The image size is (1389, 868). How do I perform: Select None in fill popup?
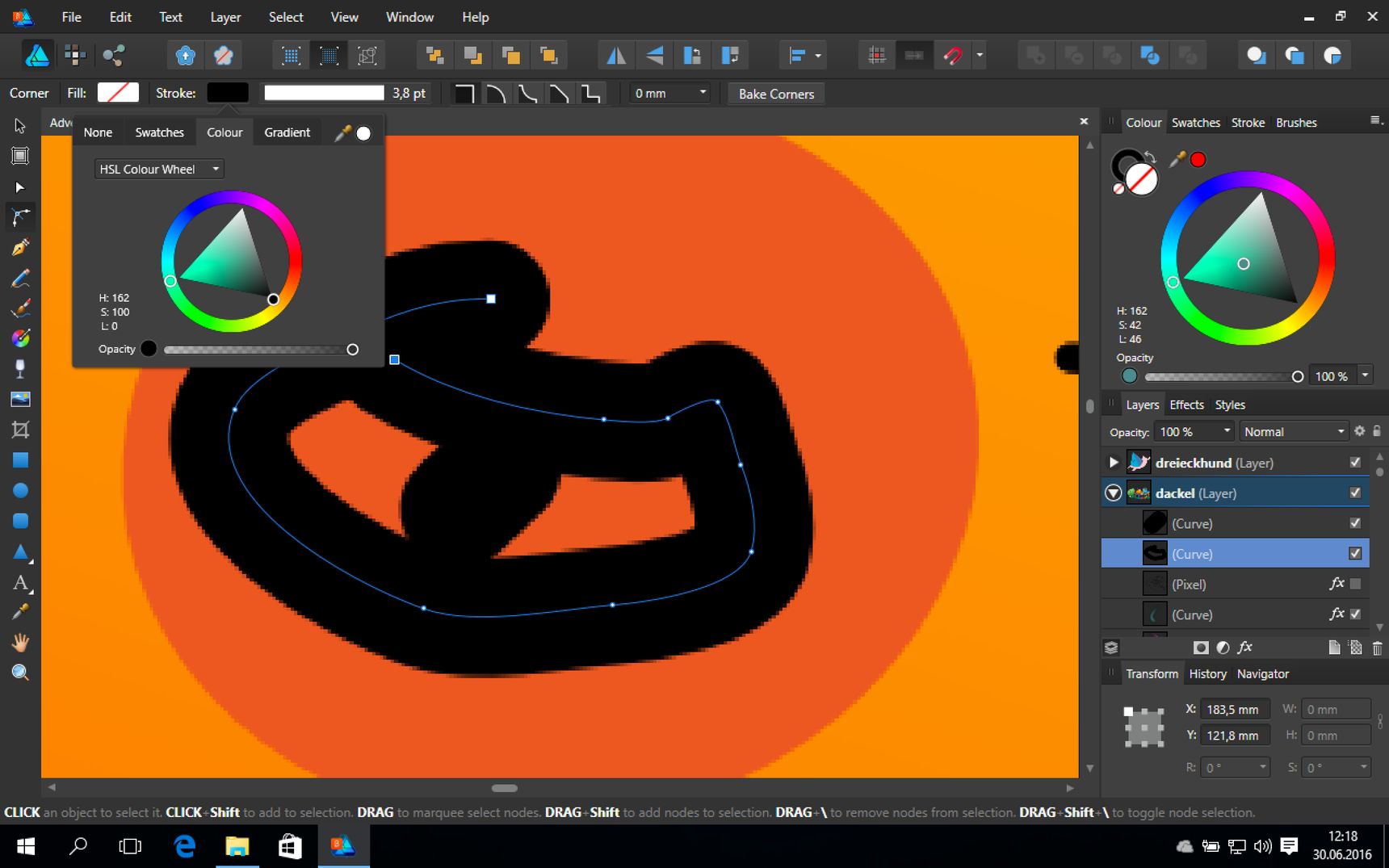click(x=98, y=132)
